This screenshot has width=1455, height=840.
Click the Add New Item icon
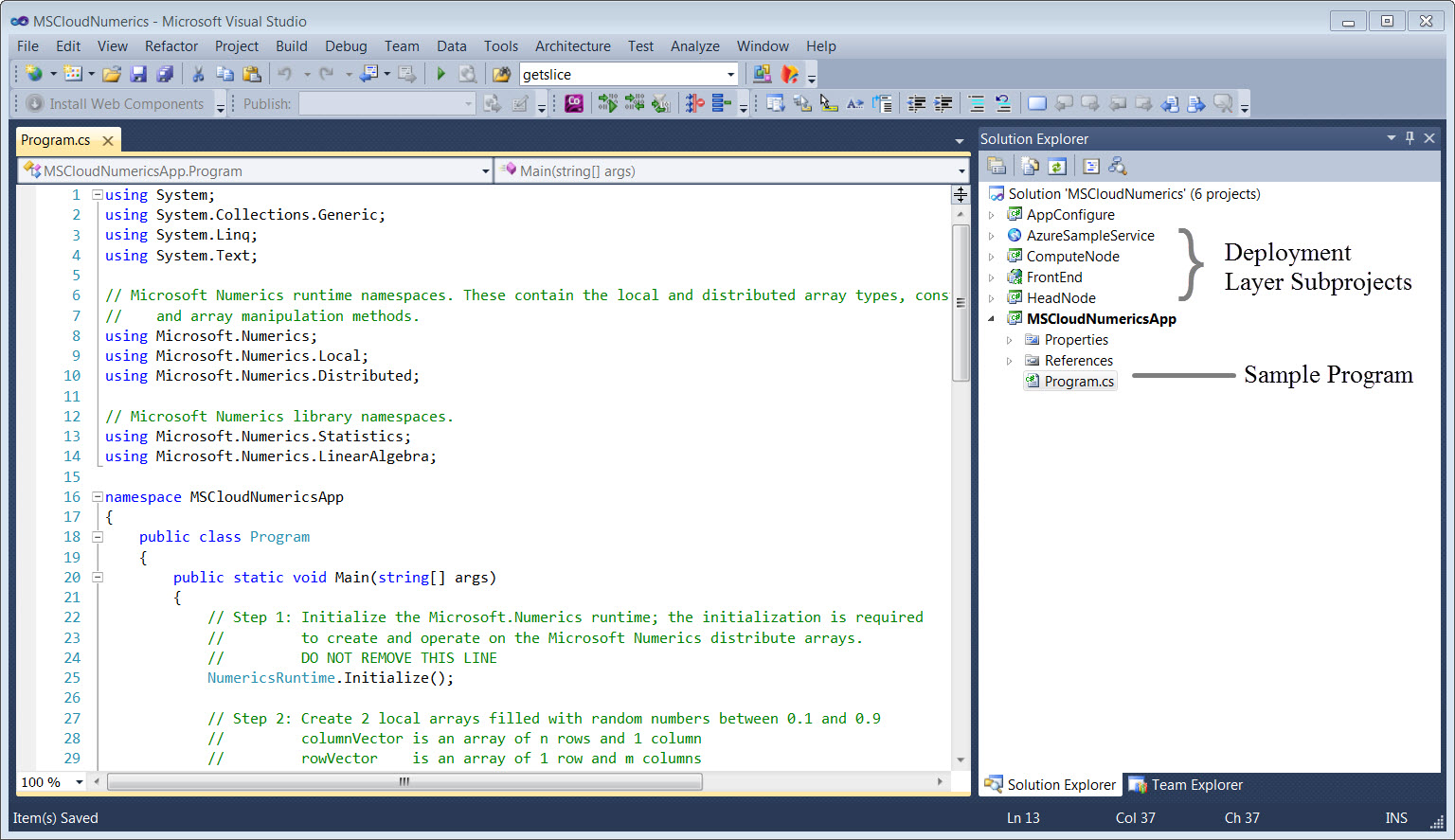73,74
